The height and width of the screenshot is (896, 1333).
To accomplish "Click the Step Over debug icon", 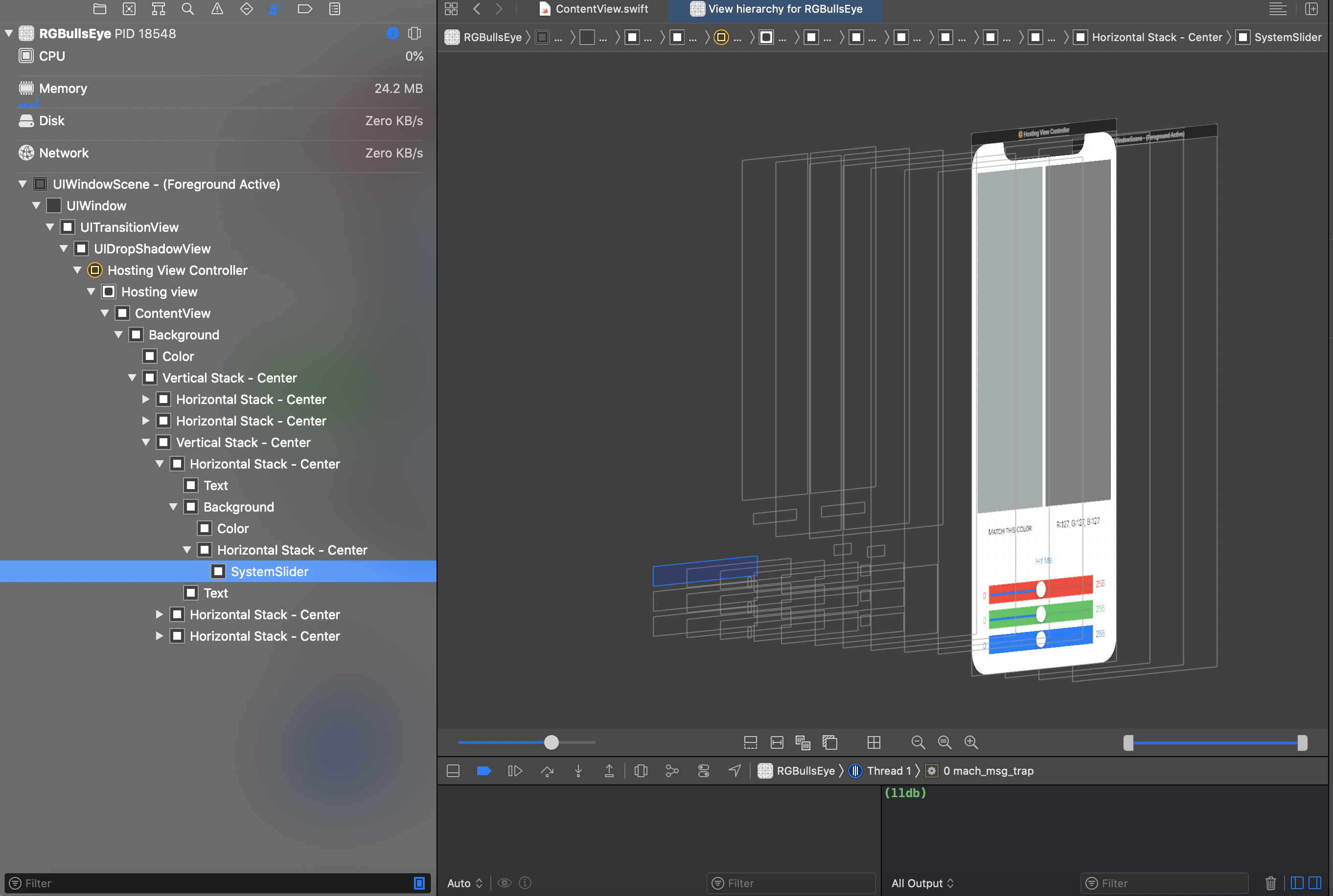I will tap(547, 771).
